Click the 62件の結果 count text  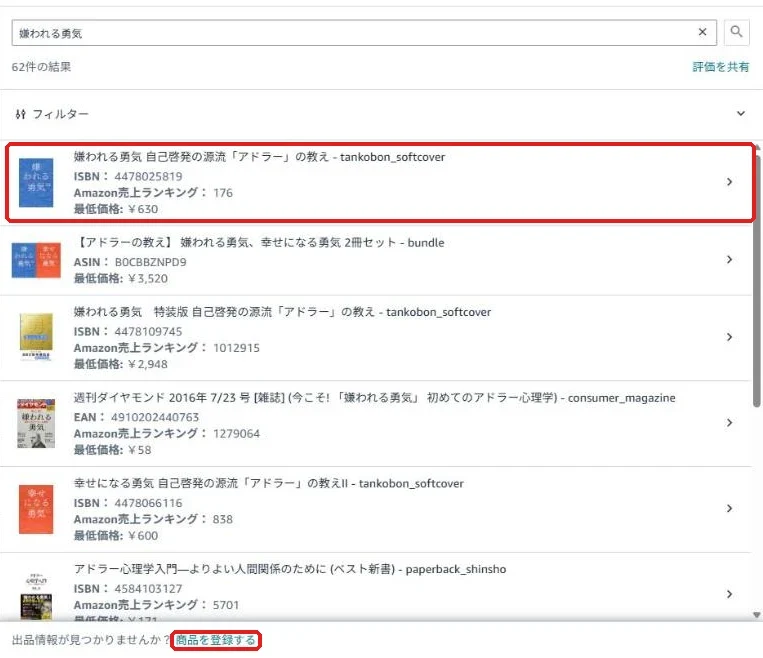pos(41,67)
